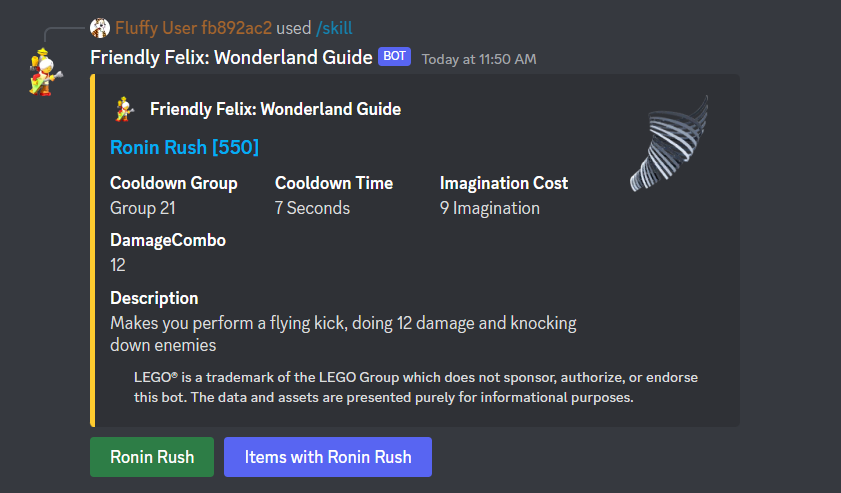The height and width of the screenshot is (493, 841).
Task: Click the 7 Seconds cooldown value
Action: pos(312,208)
